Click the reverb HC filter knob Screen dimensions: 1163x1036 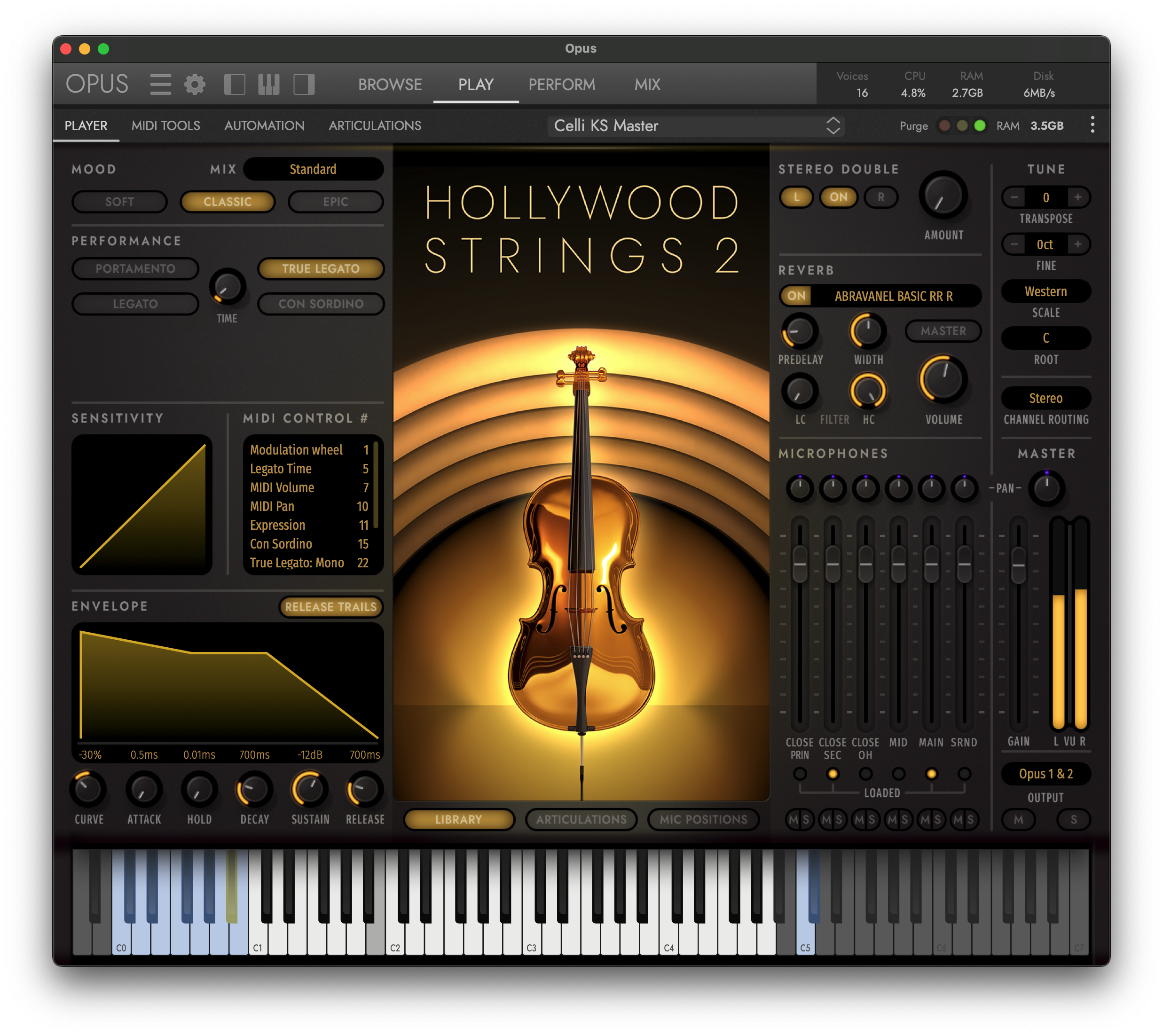868,391
